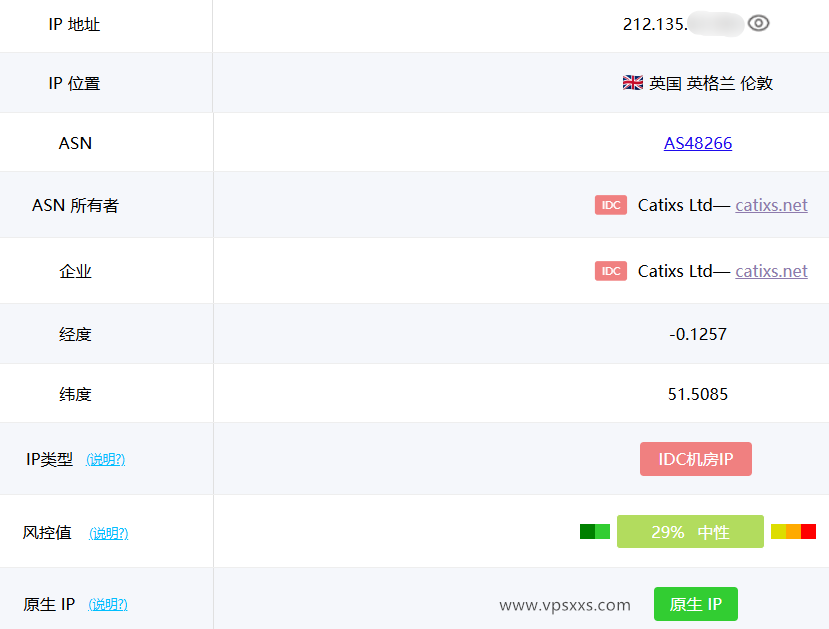Image resolution: width=829 pixels, height=629 pixels.
Task: Click the green 原生 IP button
Action: (x=695, y=604)
